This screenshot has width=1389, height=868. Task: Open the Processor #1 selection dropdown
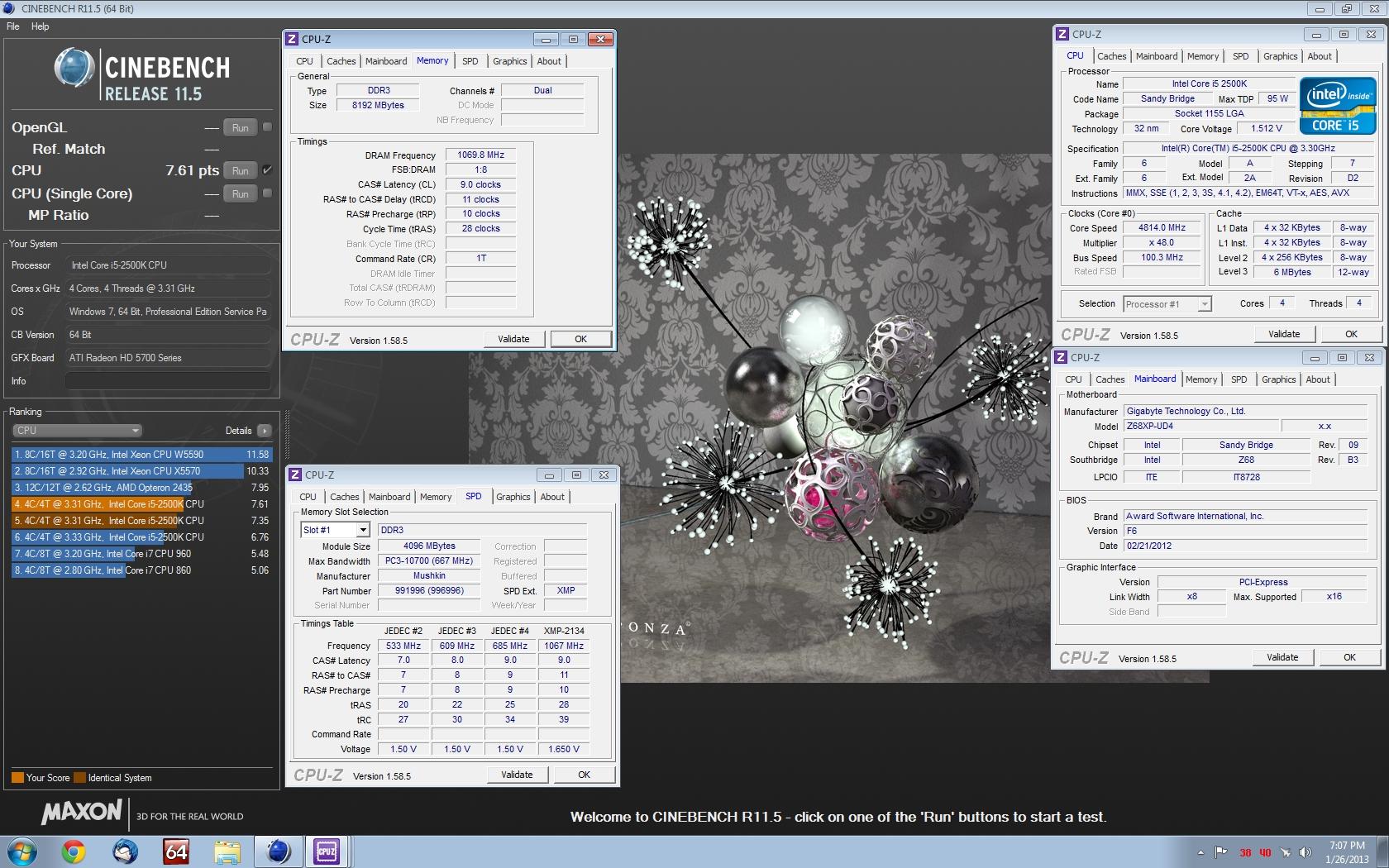click(x=1167, y=304)
